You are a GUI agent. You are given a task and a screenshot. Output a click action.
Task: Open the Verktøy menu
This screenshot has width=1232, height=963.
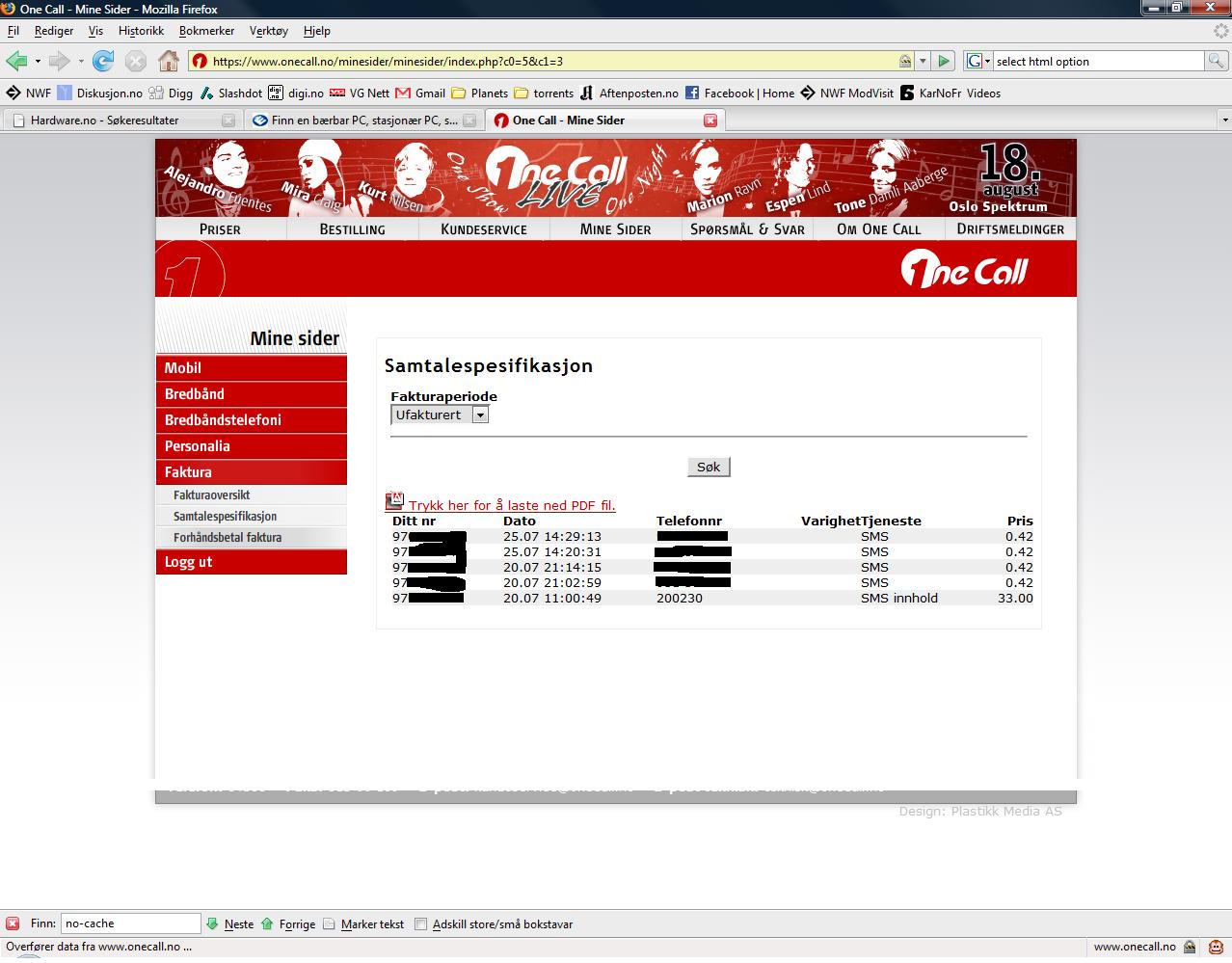click(268, 31)
